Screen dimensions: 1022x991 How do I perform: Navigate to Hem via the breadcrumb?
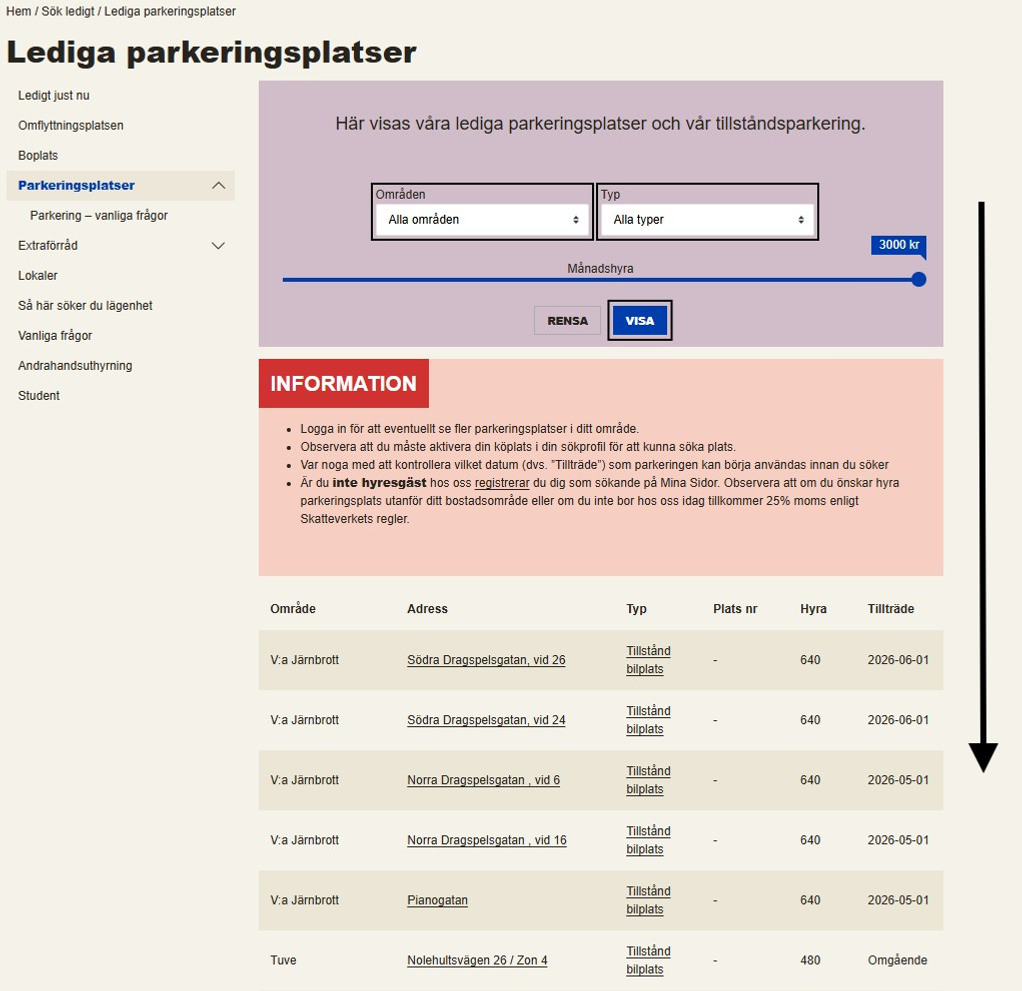[x=17, y=11]
